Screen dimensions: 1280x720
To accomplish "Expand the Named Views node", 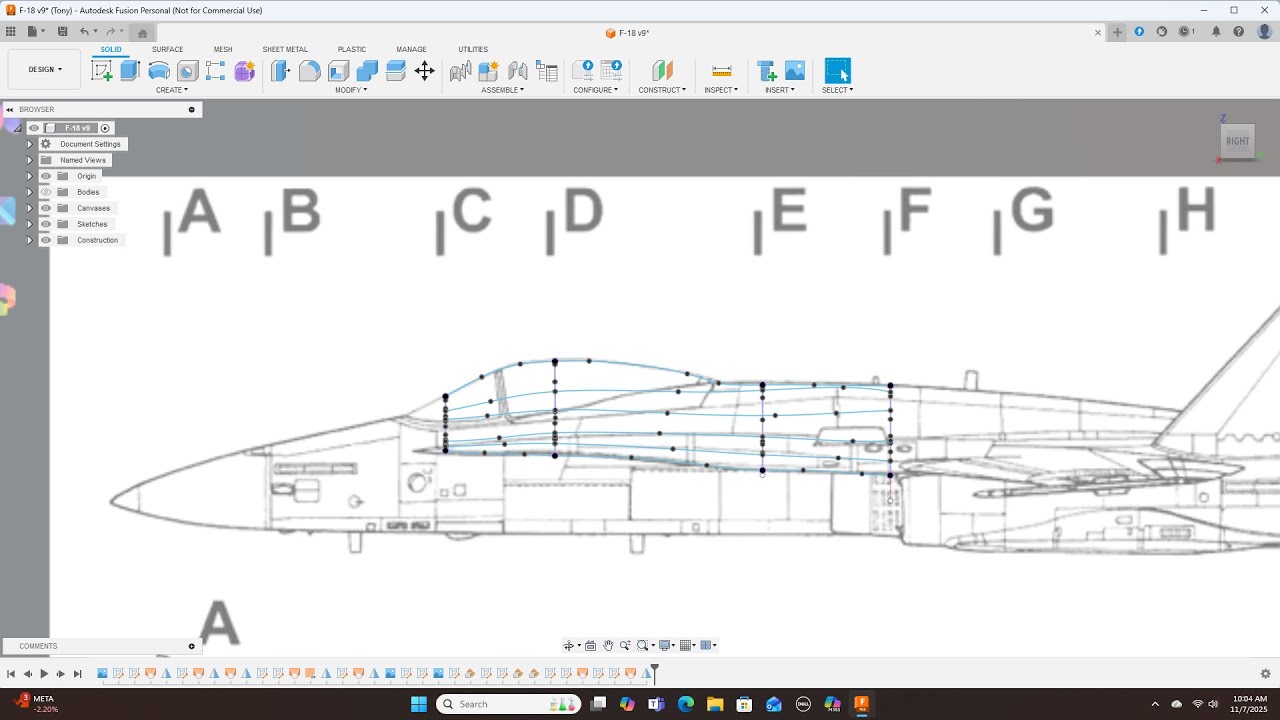I will pos(30,160).
